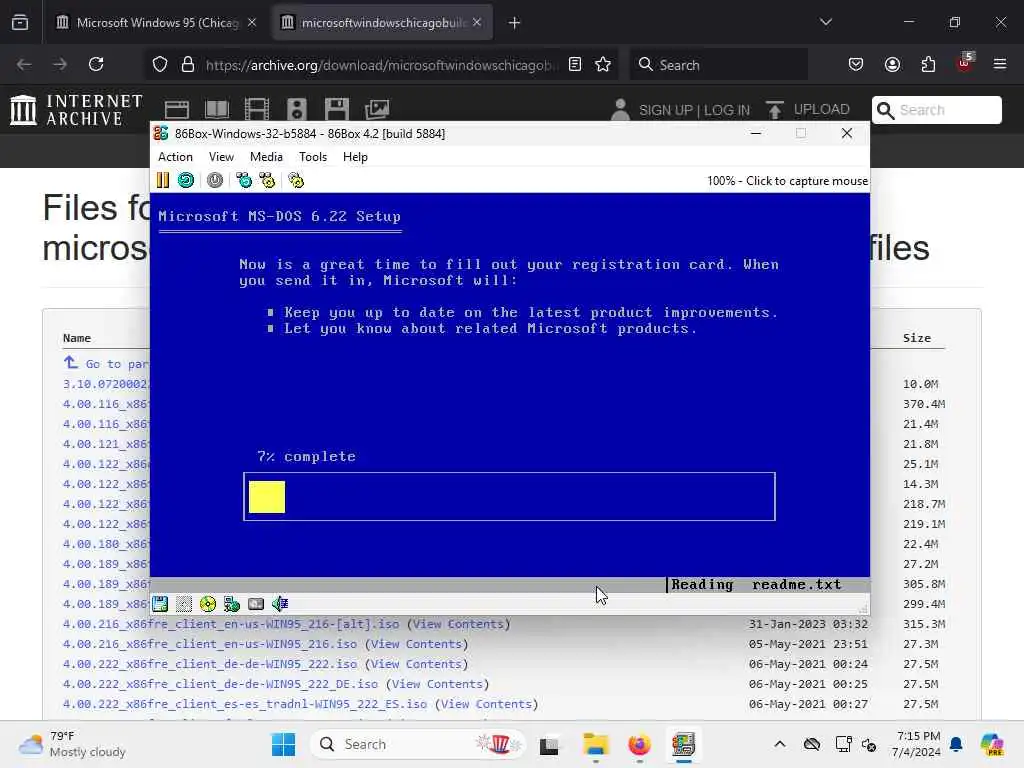
Task: Open the Firefox View icon
Action: click(x=20, y=22)
